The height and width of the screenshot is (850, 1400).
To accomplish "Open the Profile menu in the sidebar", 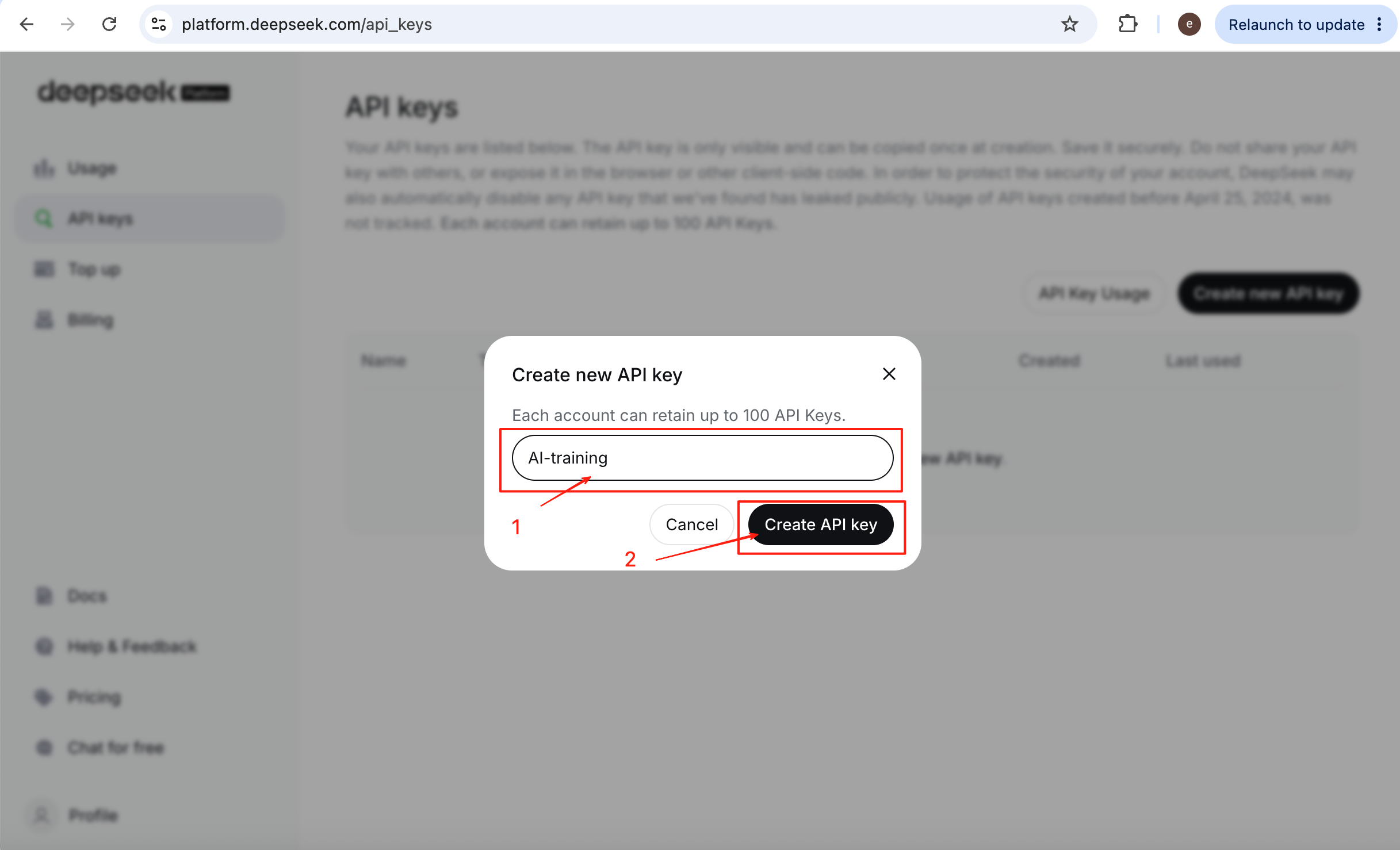I will (150, 815).
